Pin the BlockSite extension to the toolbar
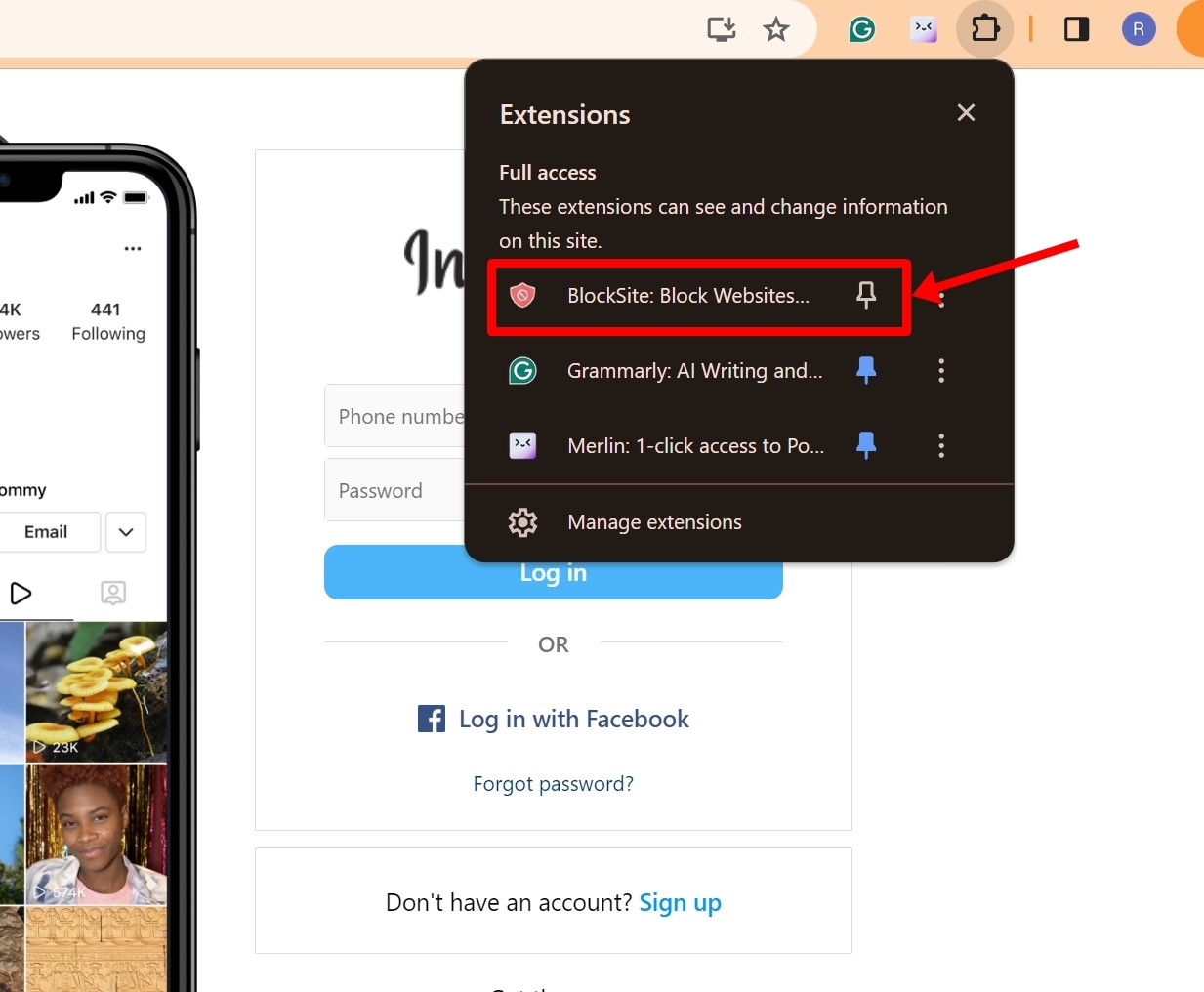Viewport: 1204px width, 992px height. click(x=866, y=295)
